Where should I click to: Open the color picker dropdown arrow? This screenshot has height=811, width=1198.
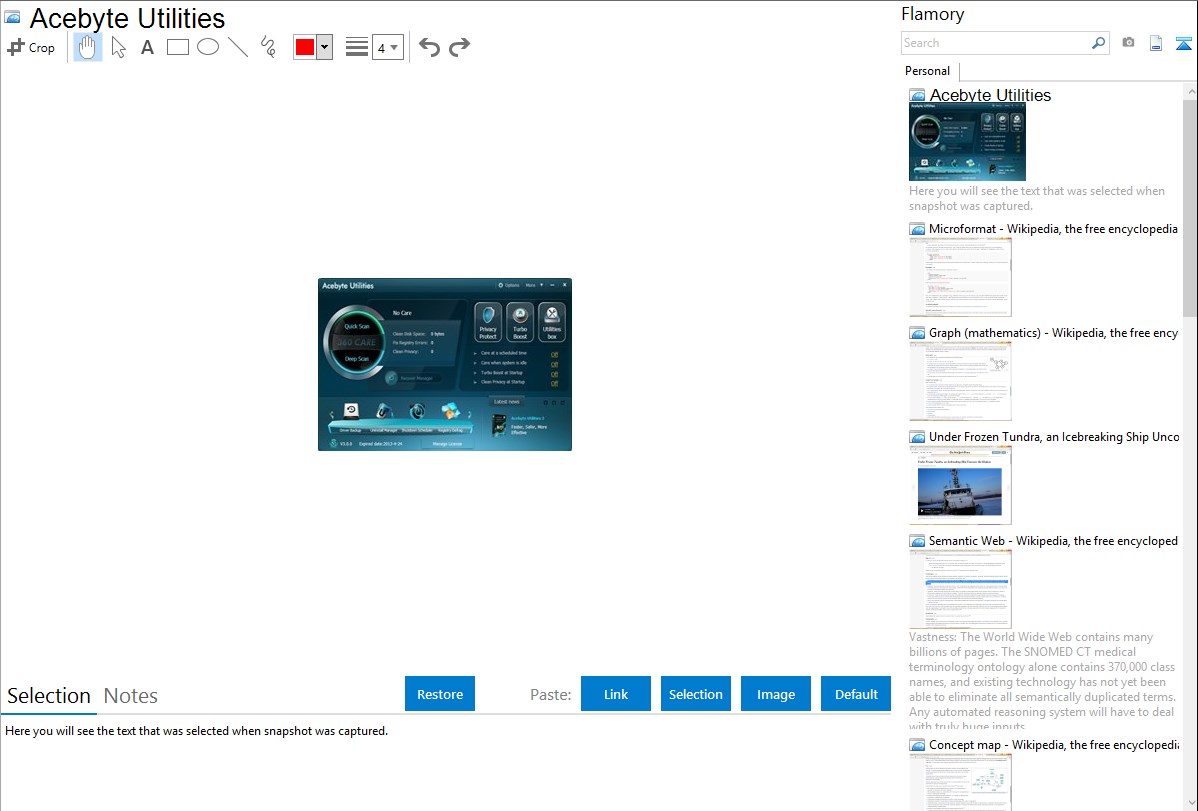point(324,47)
